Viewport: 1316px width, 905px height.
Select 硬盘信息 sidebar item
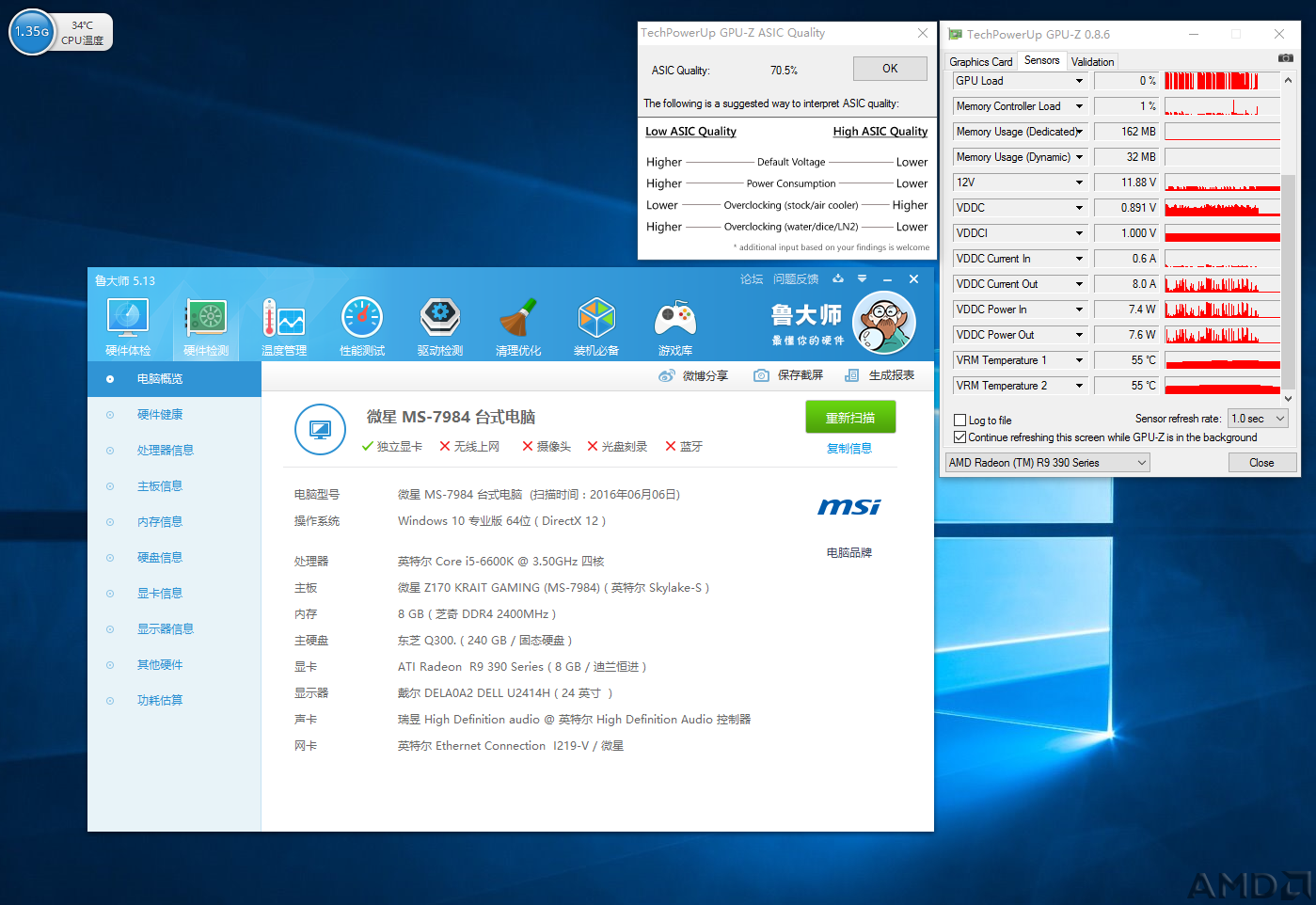tap(174, 558)
